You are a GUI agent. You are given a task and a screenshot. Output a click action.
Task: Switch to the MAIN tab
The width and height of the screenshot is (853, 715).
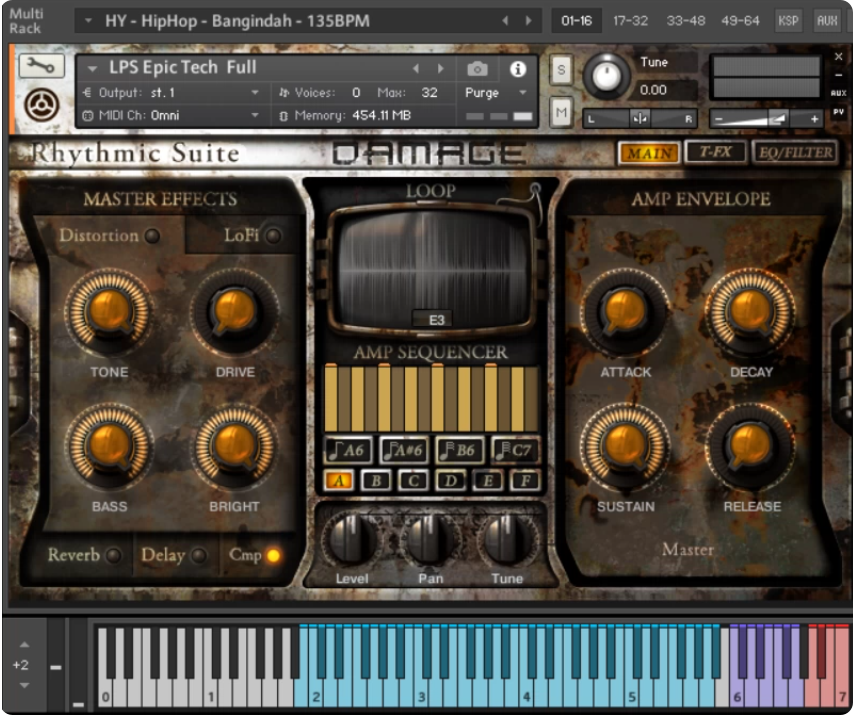[649, 153]
